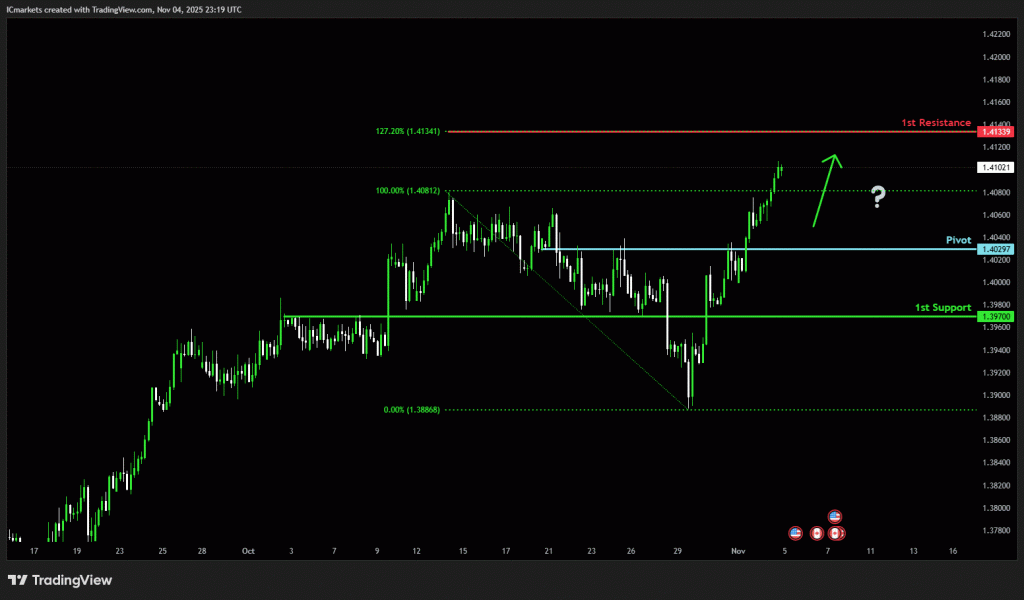Open the US flag event at Nov 5
Image resolution: width=1024 pixels, height=600 pixels.
[796, 534]
